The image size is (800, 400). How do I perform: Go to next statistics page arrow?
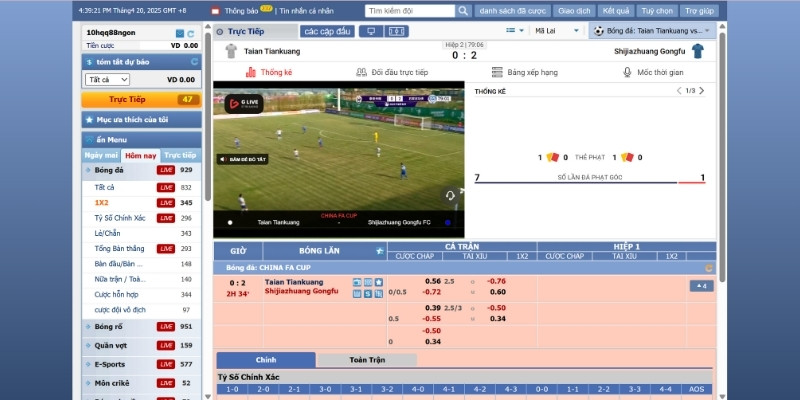click(x=702, y=91)
